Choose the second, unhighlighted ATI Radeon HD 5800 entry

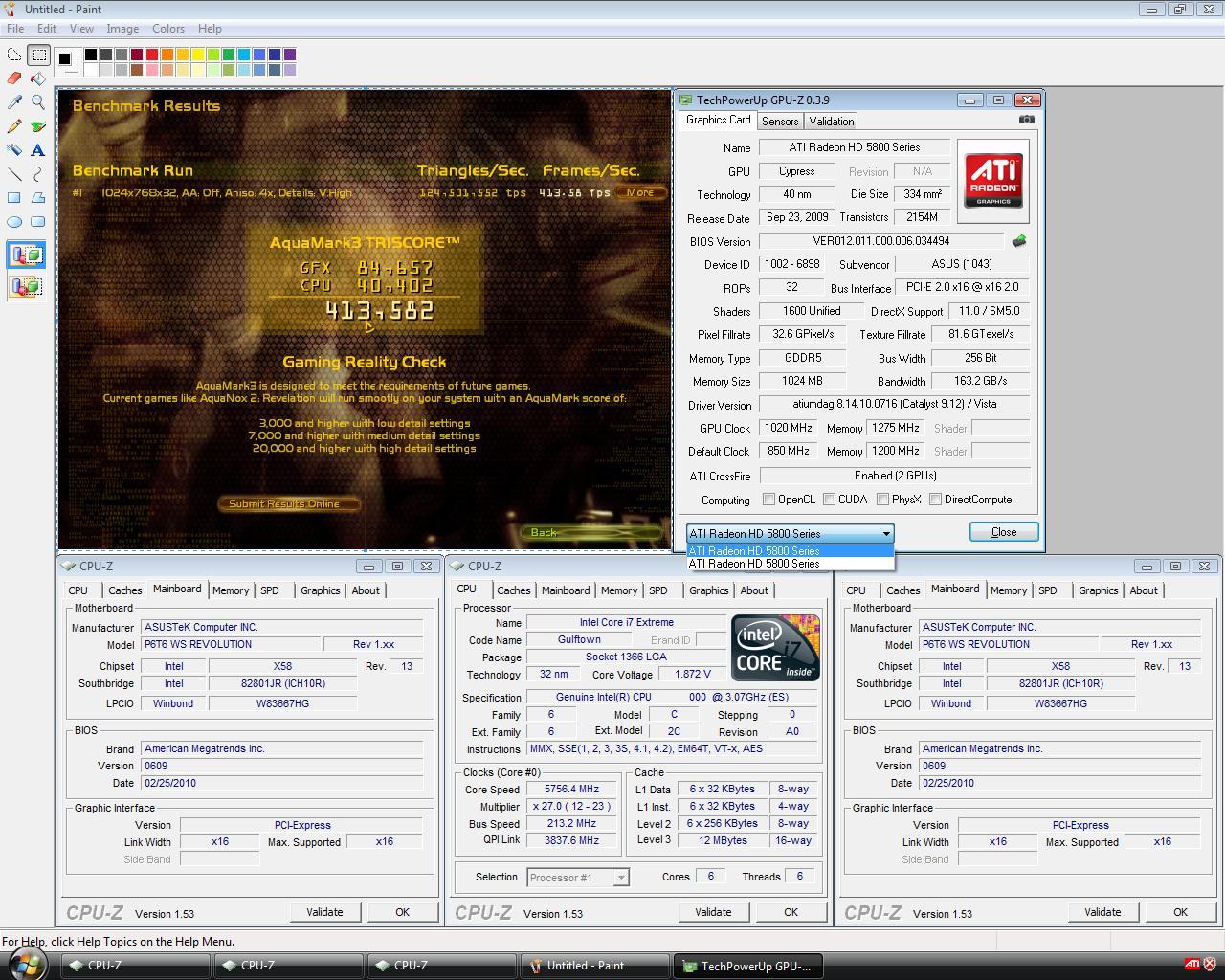(x=791, y=564)
